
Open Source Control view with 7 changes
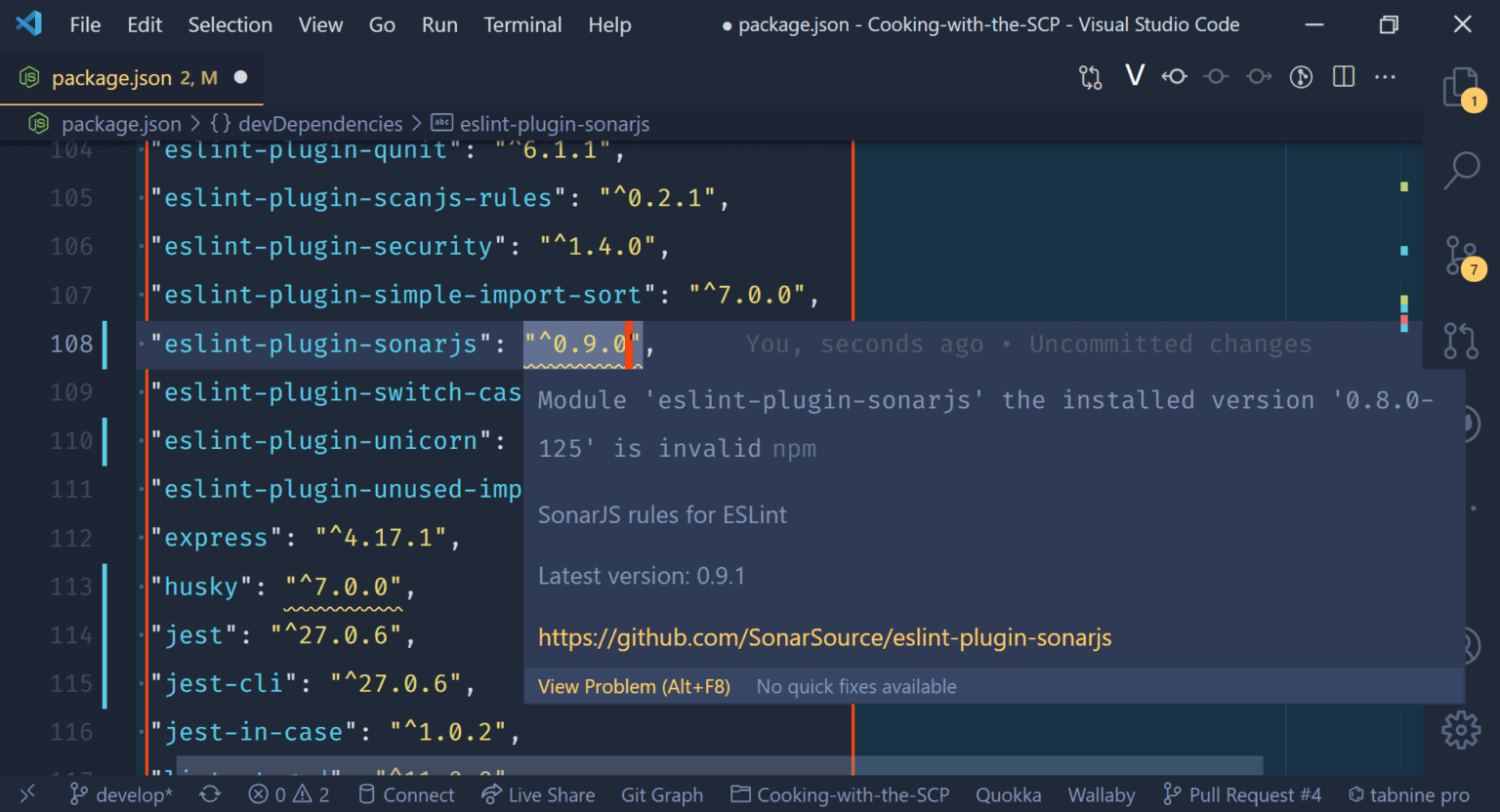pyautogui.click(x=1462, y=257)
